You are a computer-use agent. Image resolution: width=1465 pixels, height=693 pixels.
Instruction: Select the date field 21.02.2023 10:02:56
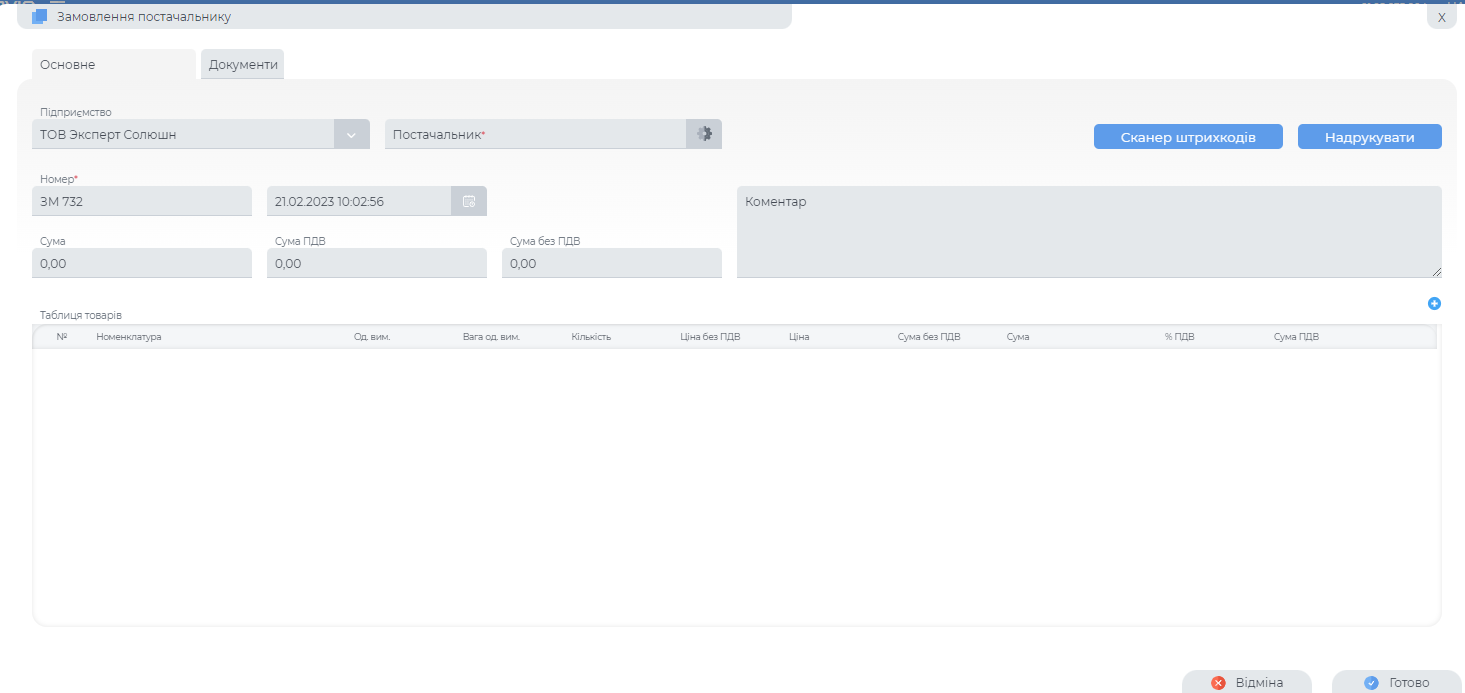point(359,201)
